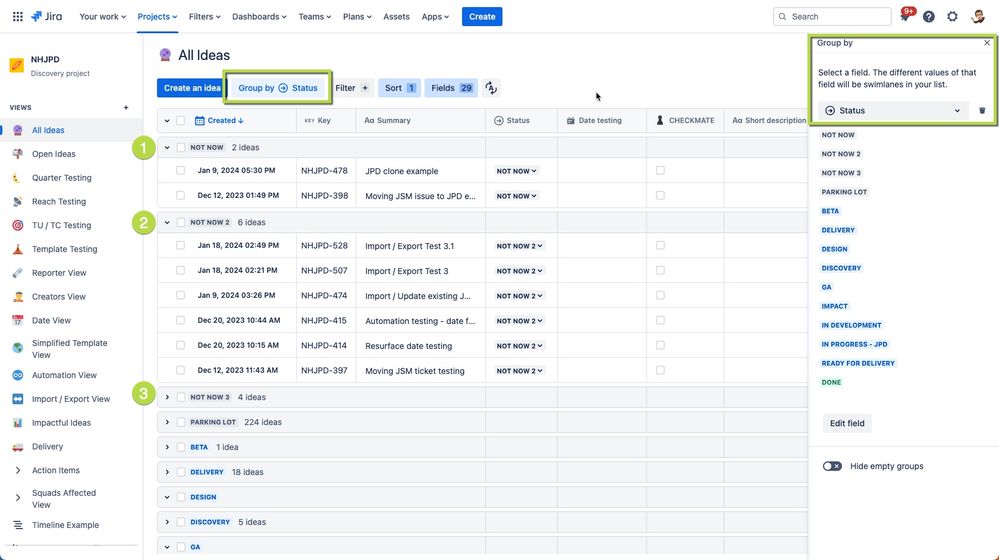This screenshot has width=999, height=560.
Task: Click the auto-save refresh icon beside Fields
Action: tap(491, 88)
